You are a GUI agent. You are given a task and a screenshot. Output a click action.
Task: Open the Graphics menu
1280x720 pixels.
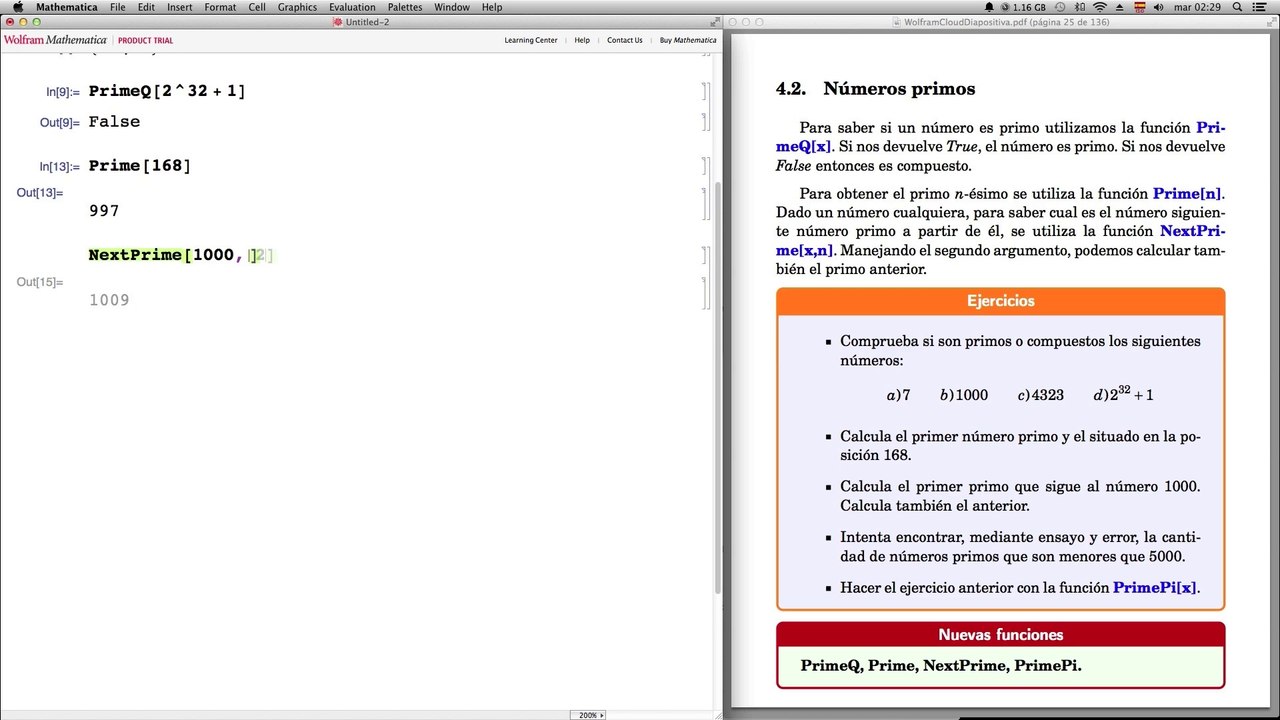pyautogui.click(x=297, y=7)
